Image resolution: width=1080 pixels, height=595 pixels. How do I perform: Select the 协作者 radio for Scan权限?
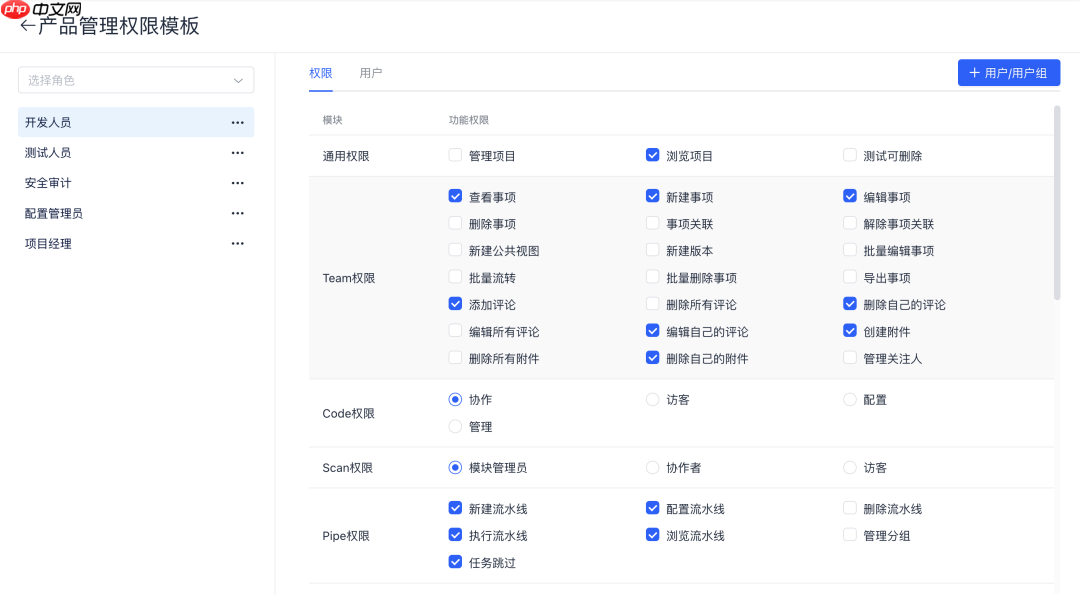click(x=654, y=467)
